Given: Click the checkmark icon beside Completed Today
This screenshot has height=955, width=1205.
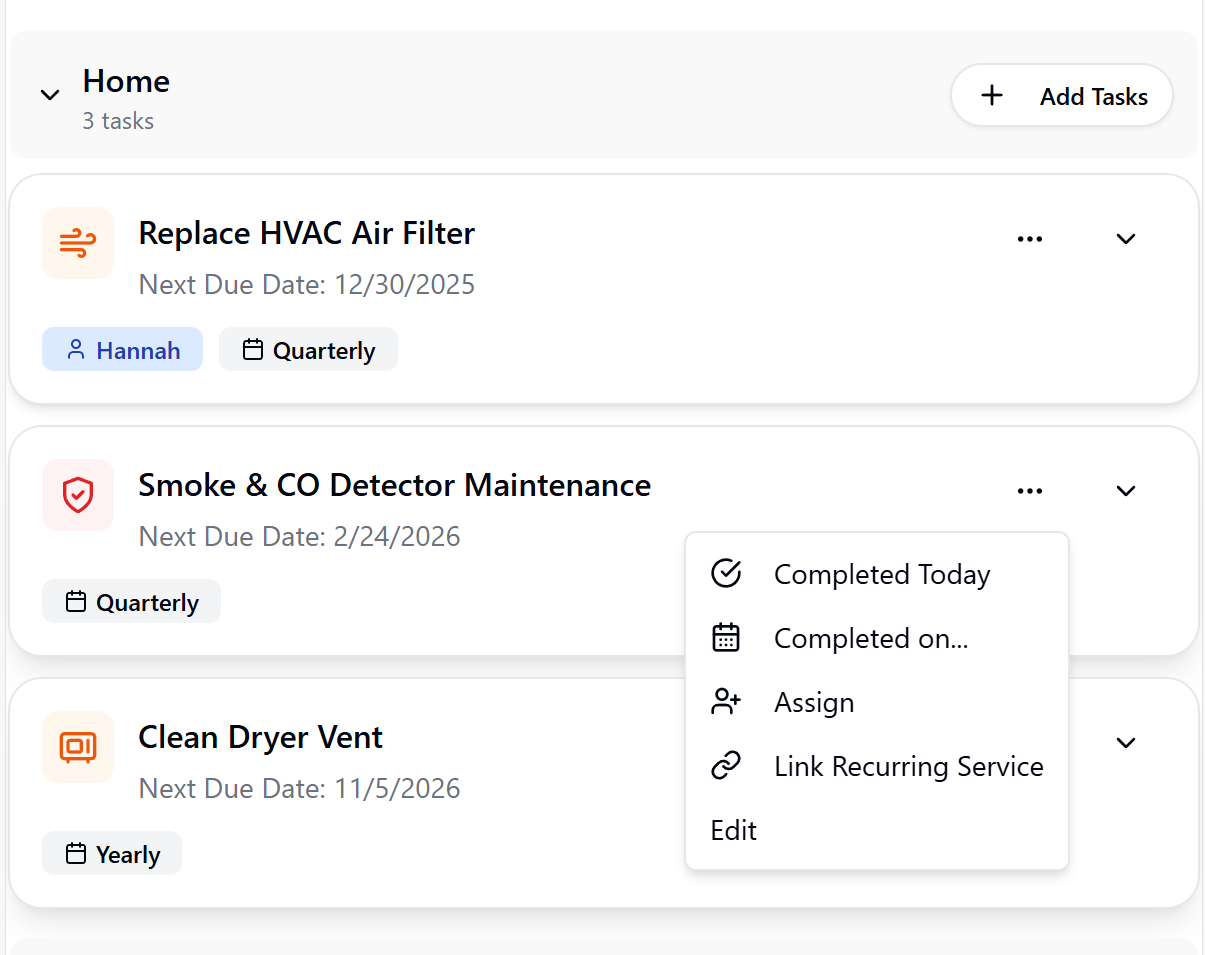Looking at the screenshot, I should pos(725,573).
